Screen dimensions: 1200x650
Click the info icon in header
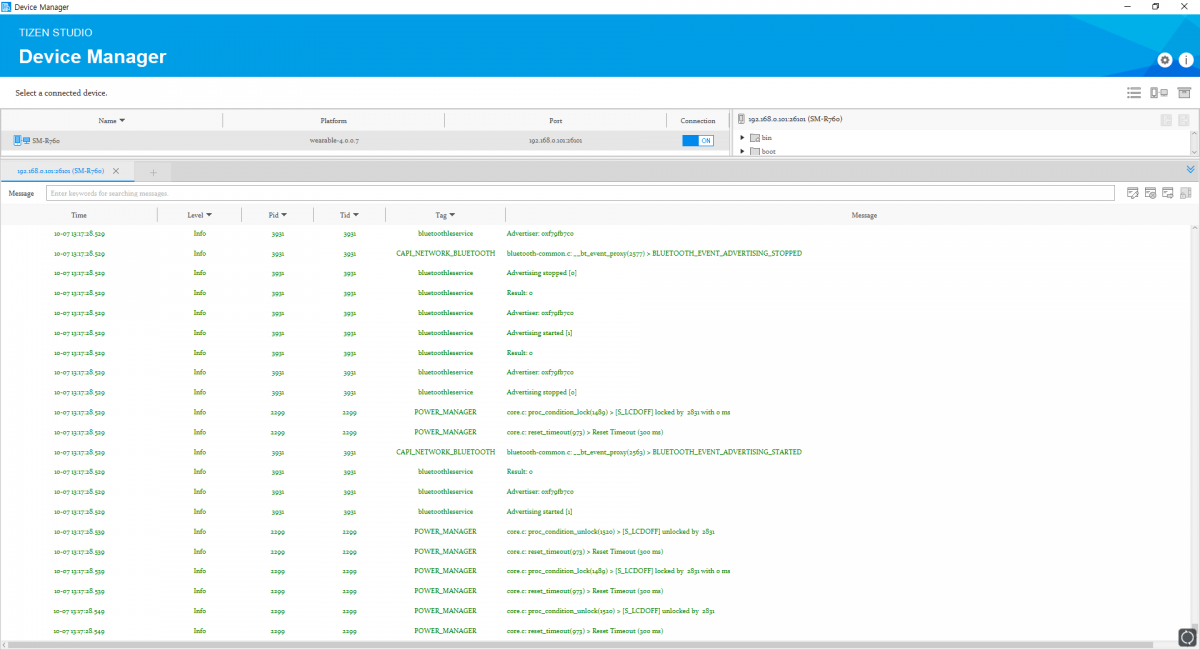[1185, 60]
